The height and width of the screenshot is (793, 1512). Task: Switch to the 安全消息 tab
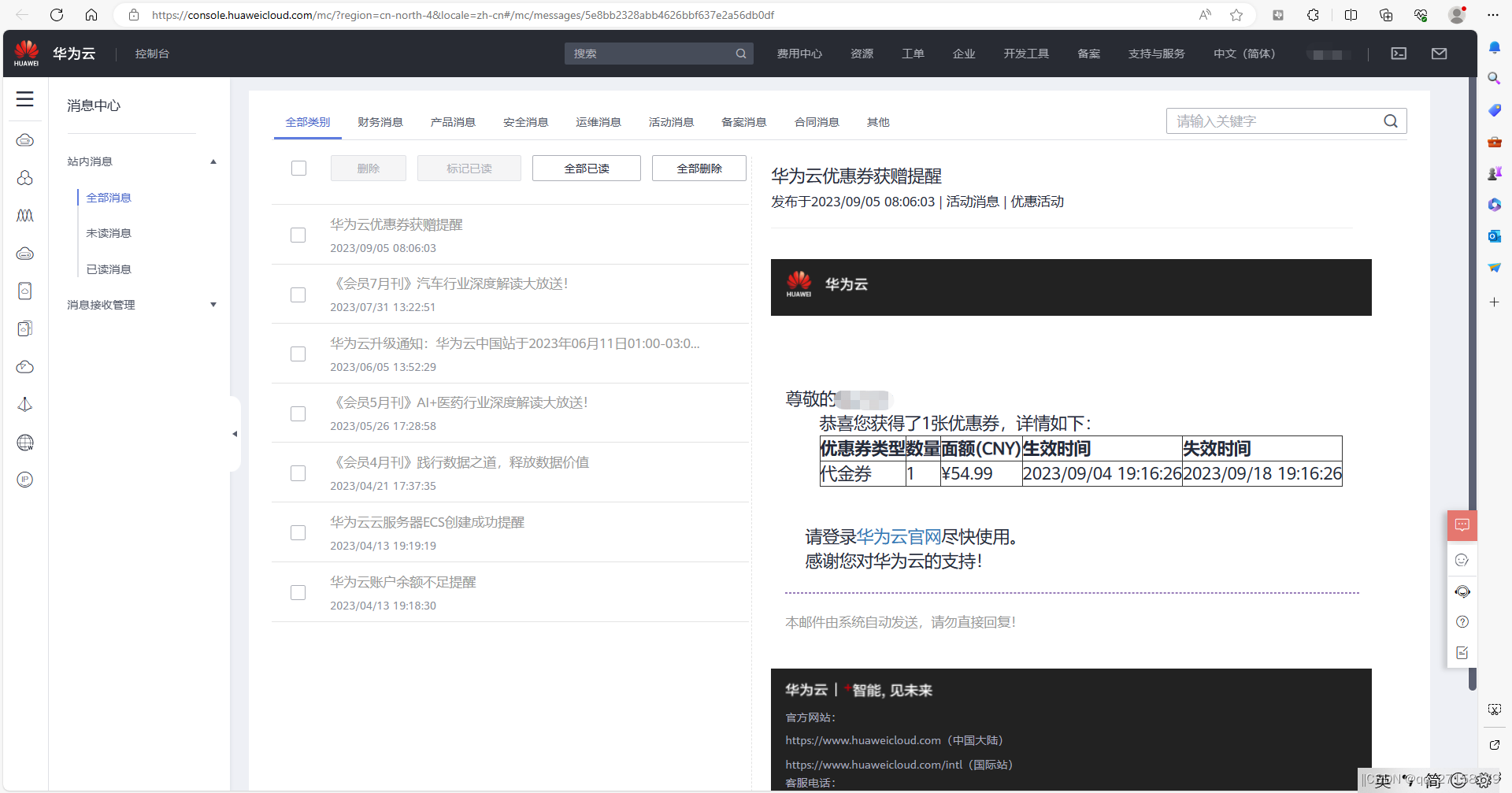526,122
